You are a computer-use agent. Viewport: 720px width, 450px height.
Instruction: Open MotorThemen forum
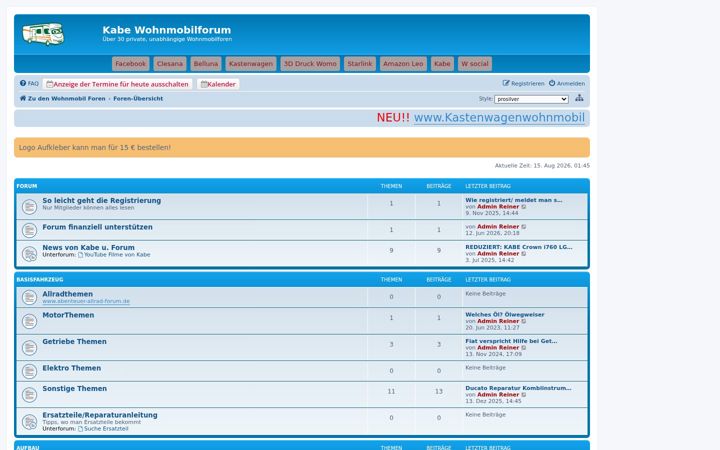pos(68,315)
